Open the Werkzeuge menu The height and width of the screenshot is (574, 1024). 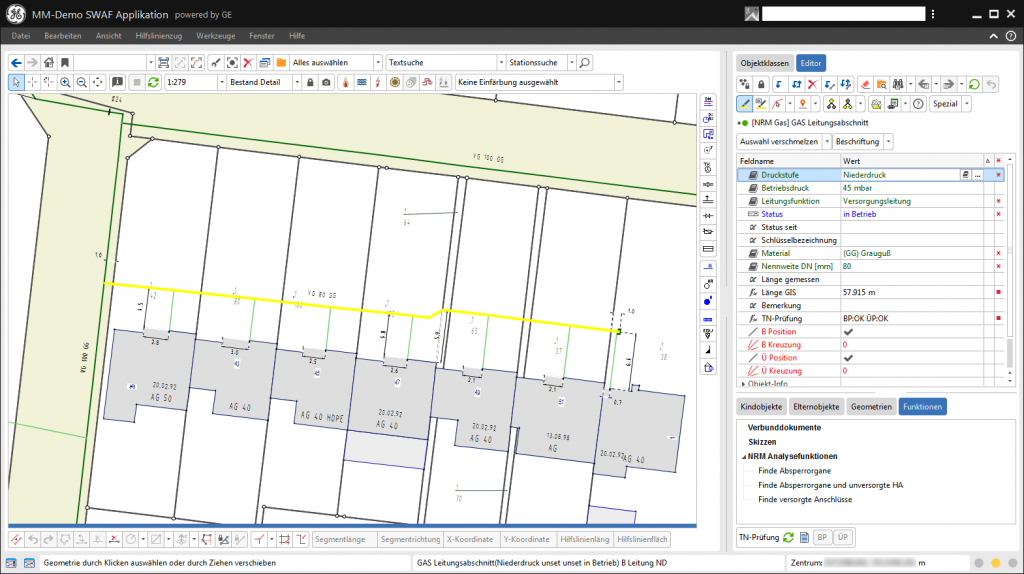(x=215, y=35)
